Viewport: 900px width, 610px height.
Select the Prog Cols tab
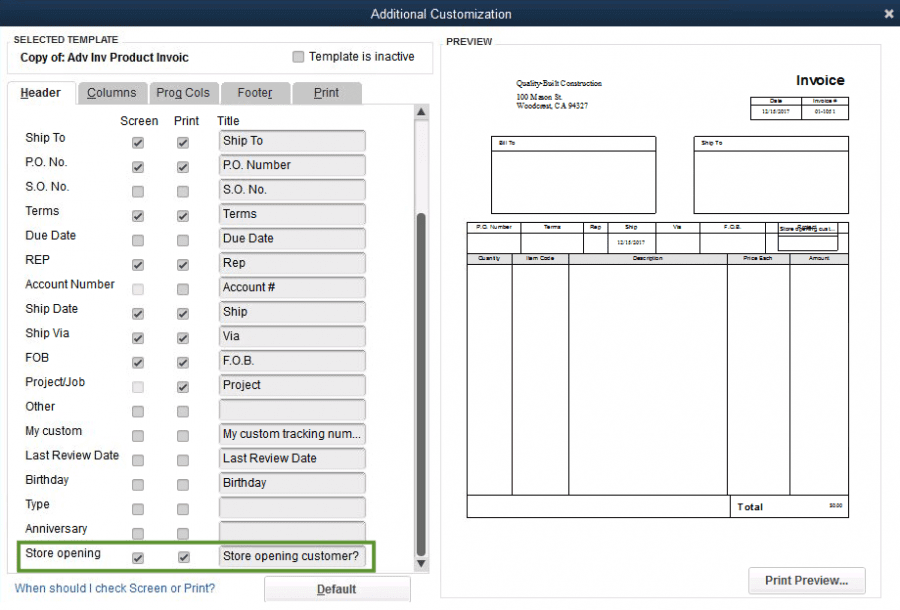pyautogui.click(x=184, y=92)
